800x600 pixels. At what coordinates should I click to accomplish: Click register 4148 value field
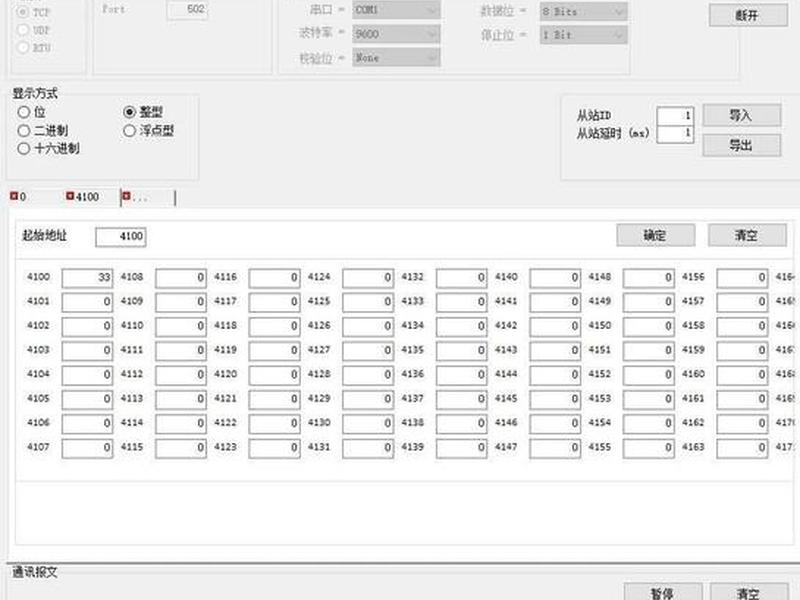click(648, 279)
